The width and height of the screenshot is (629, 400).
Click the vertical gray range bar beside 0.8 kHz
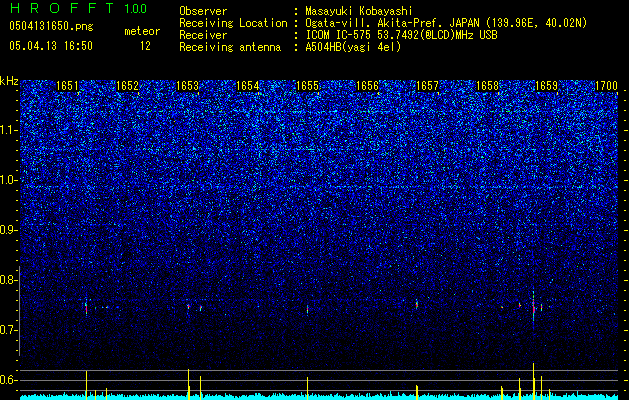point(20,311)
